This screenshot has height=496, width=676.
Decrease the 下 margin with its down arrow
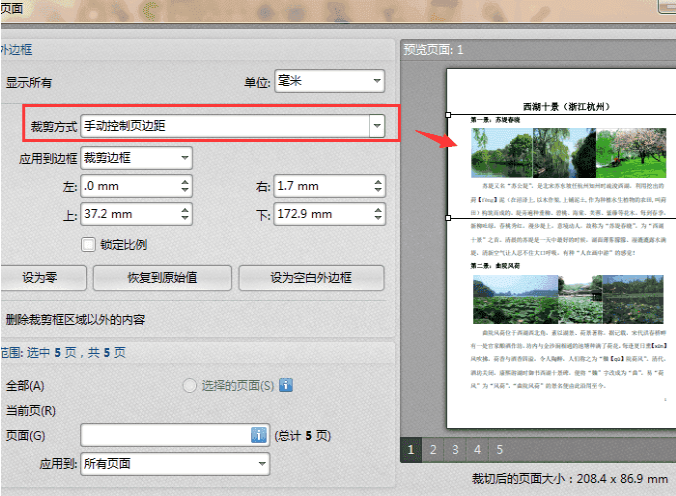tap(378, 218)
